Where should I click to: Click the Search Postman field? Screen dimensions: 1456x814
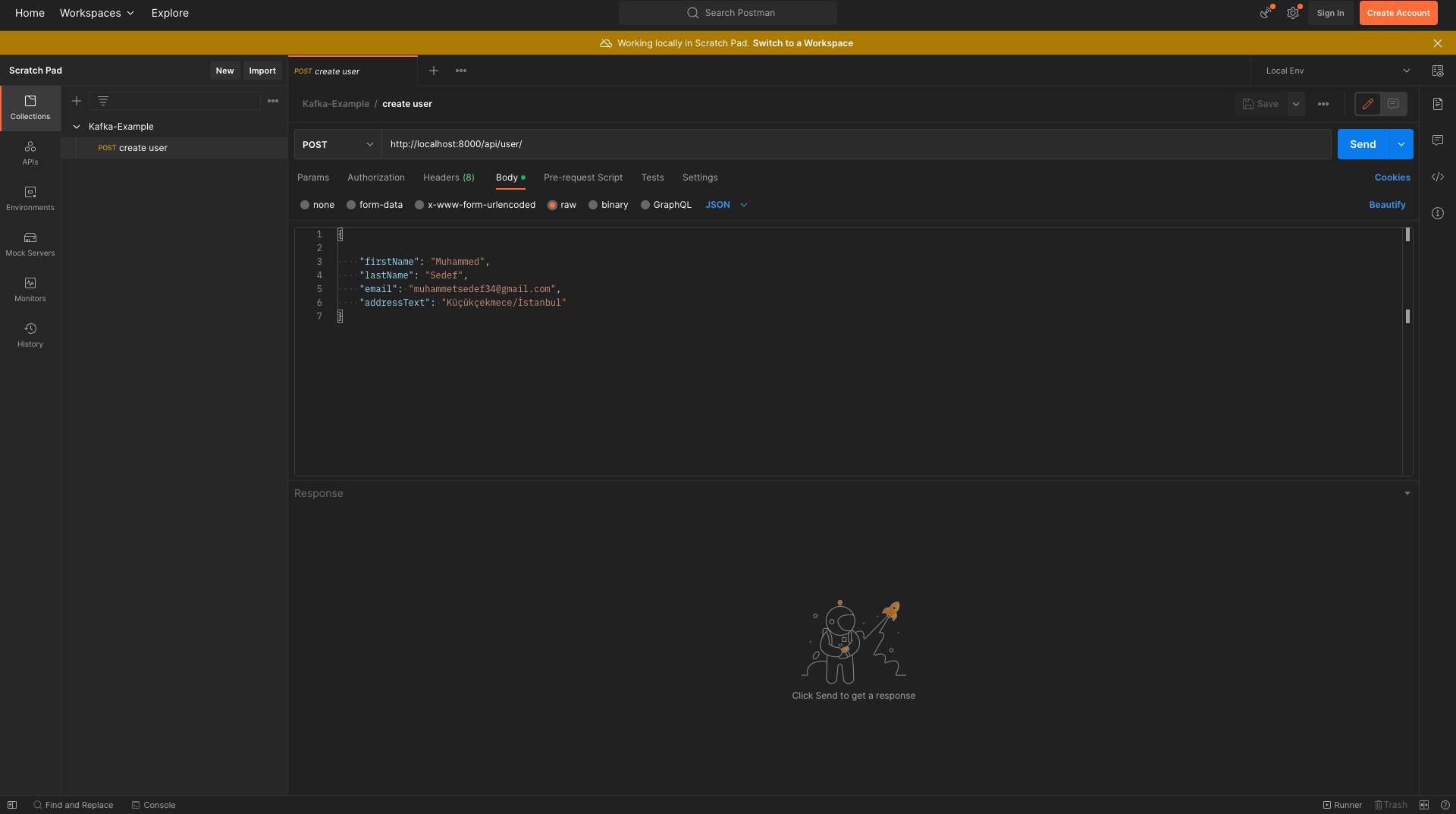[728, 13]
